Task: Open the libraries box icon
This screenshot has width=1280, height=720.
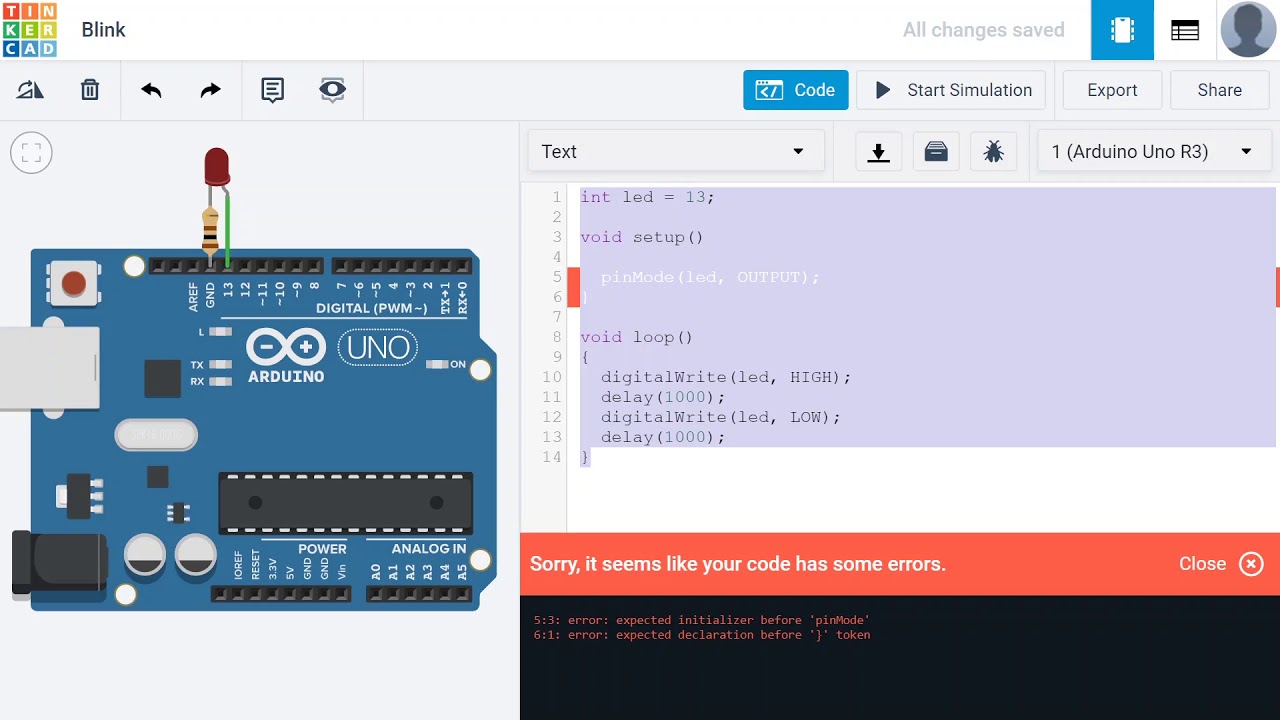Action: pyautogui.click(x=936, y=152)
